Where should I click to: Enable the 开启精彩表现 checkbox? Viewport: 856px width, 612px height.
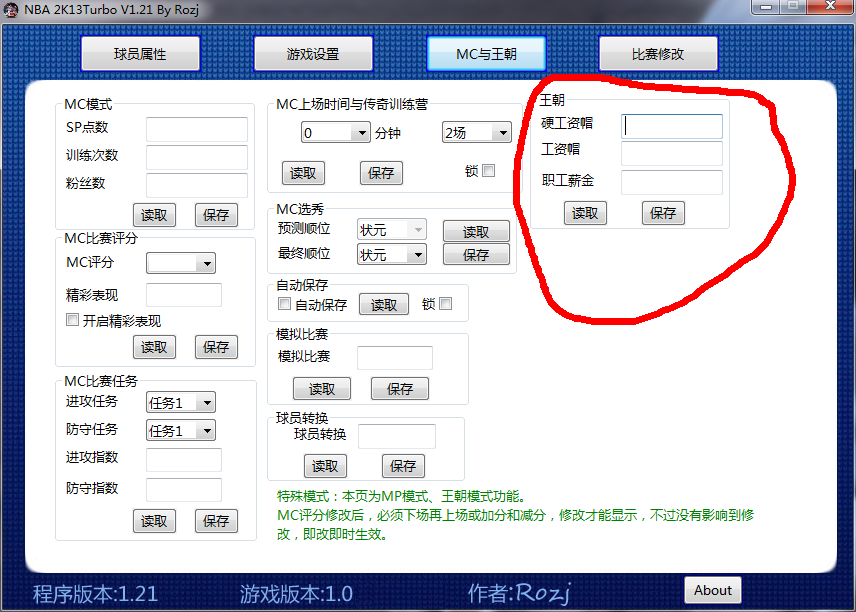pos(72,319)
